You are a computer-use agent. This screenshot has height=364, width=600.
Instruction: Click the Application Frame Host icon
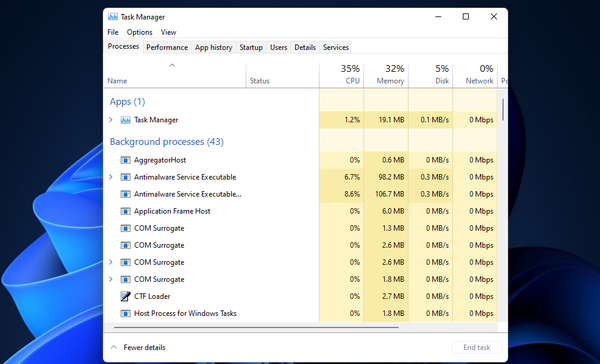(x=126, y=211)
